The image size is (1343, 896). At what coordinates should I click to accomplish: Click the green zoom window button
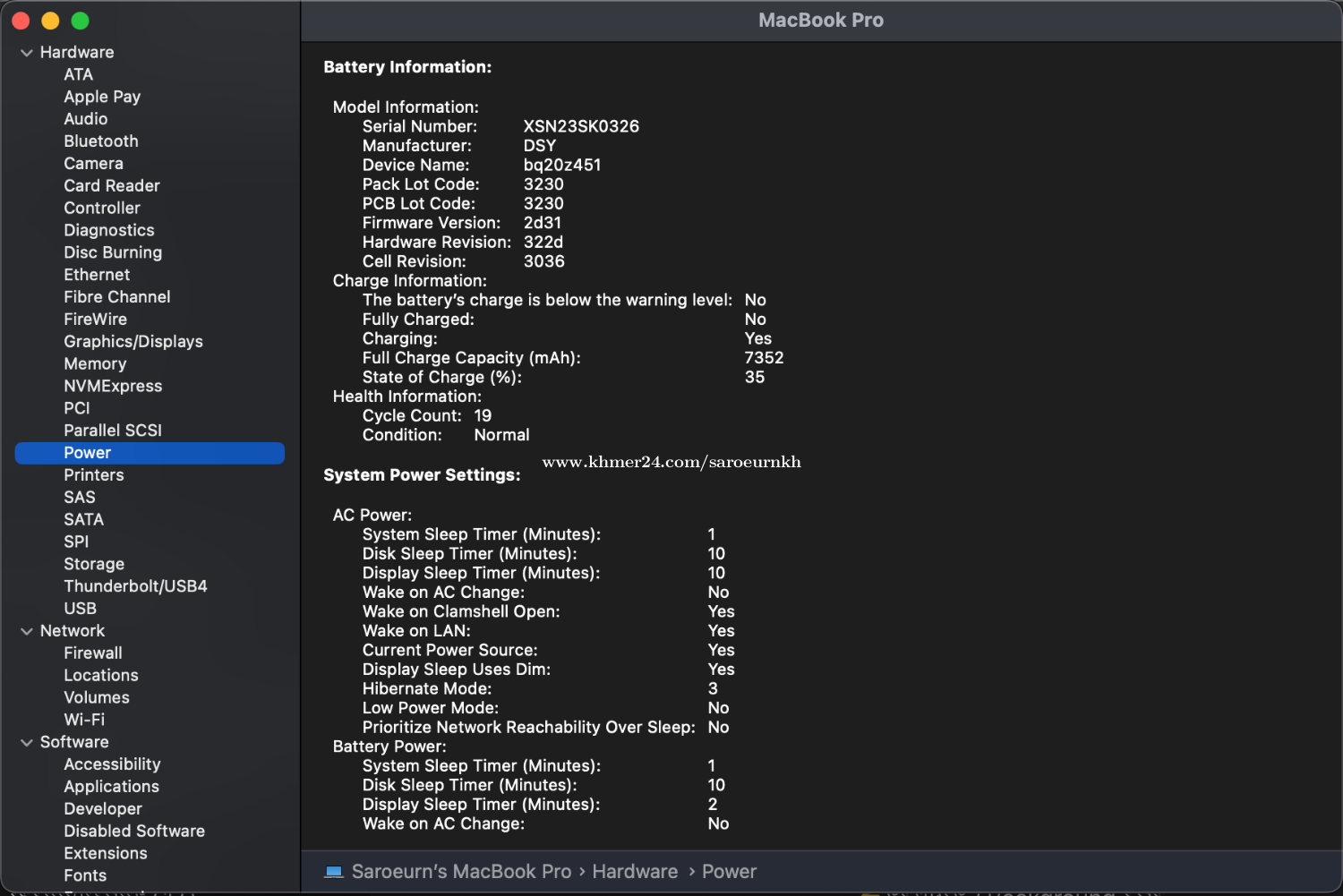(x=80, y=21)
